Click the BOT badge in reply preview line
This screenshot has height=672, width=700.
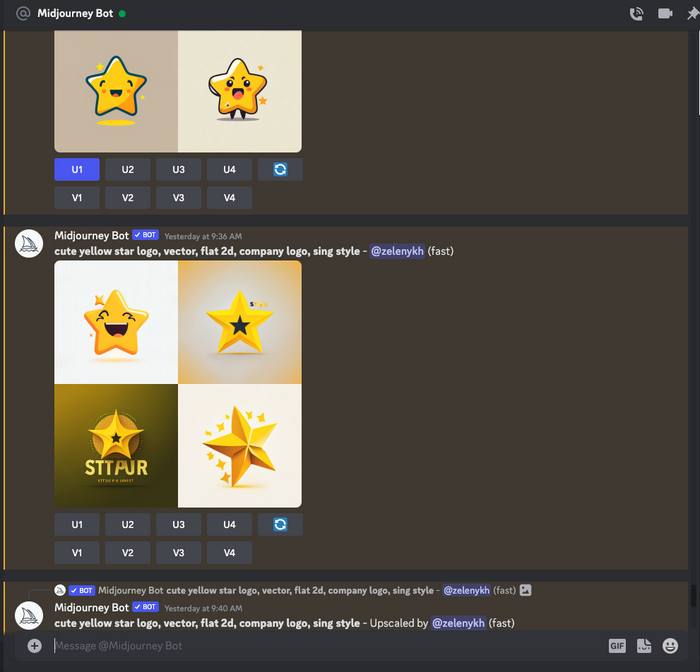click(x=82, y=590)
